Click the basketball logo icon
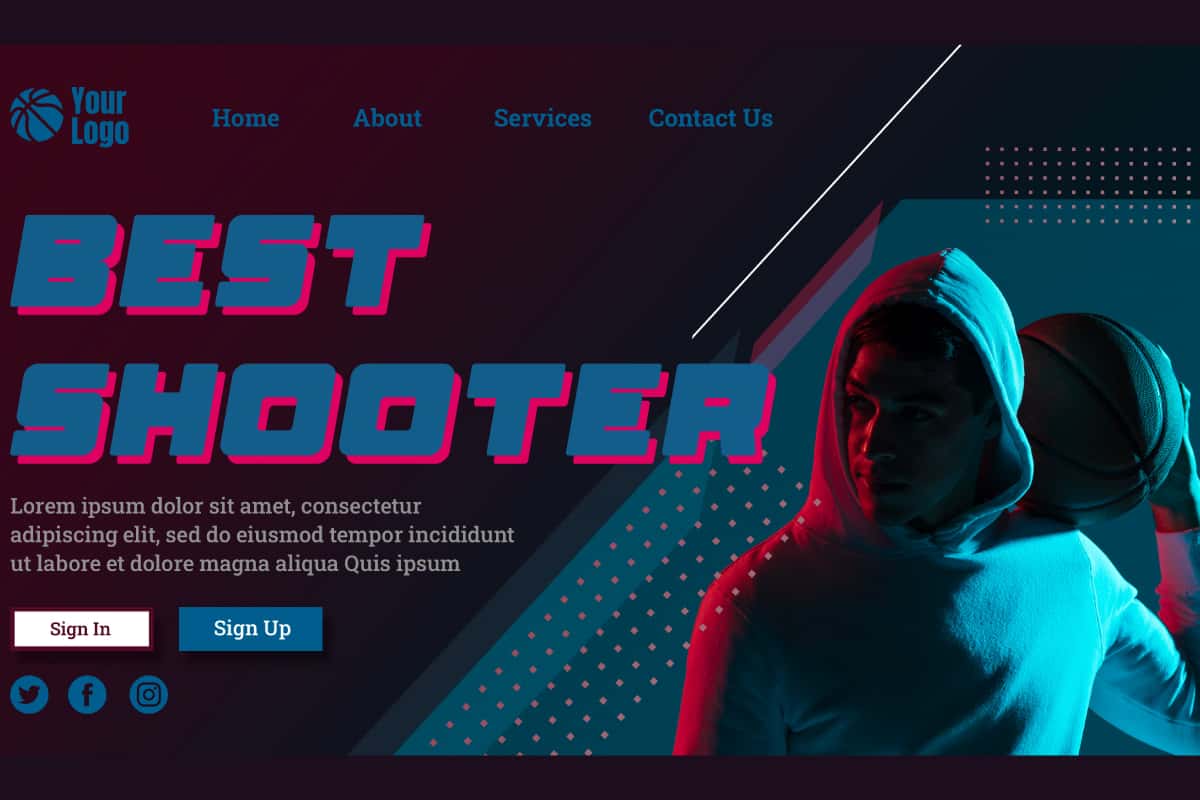 [x=37, y=114]
